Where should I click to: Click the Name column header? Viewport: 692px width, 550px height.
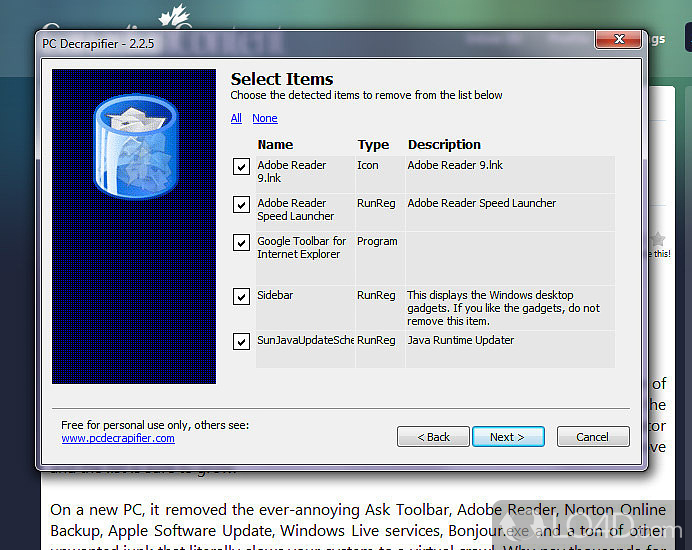pos(275,145)
